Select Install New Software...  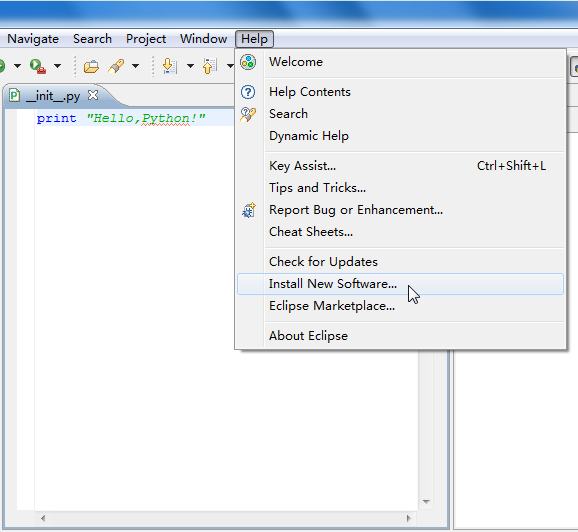(401, 284)
